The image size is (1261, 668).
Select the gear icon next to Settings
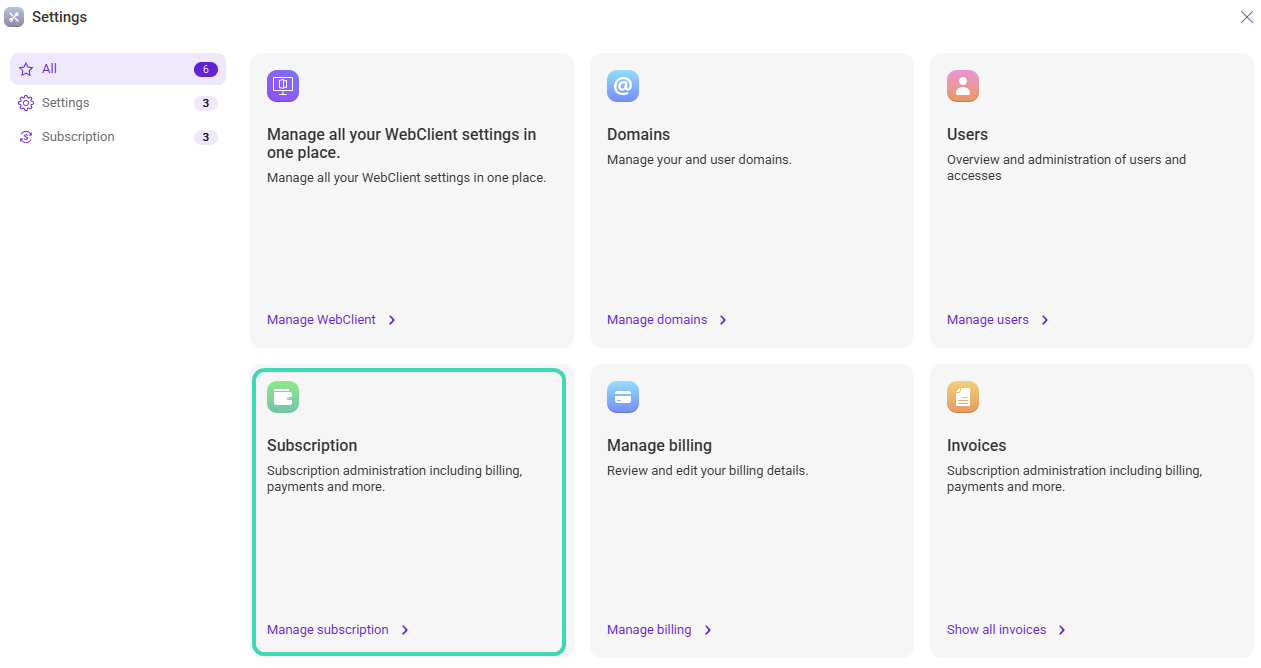25,102
